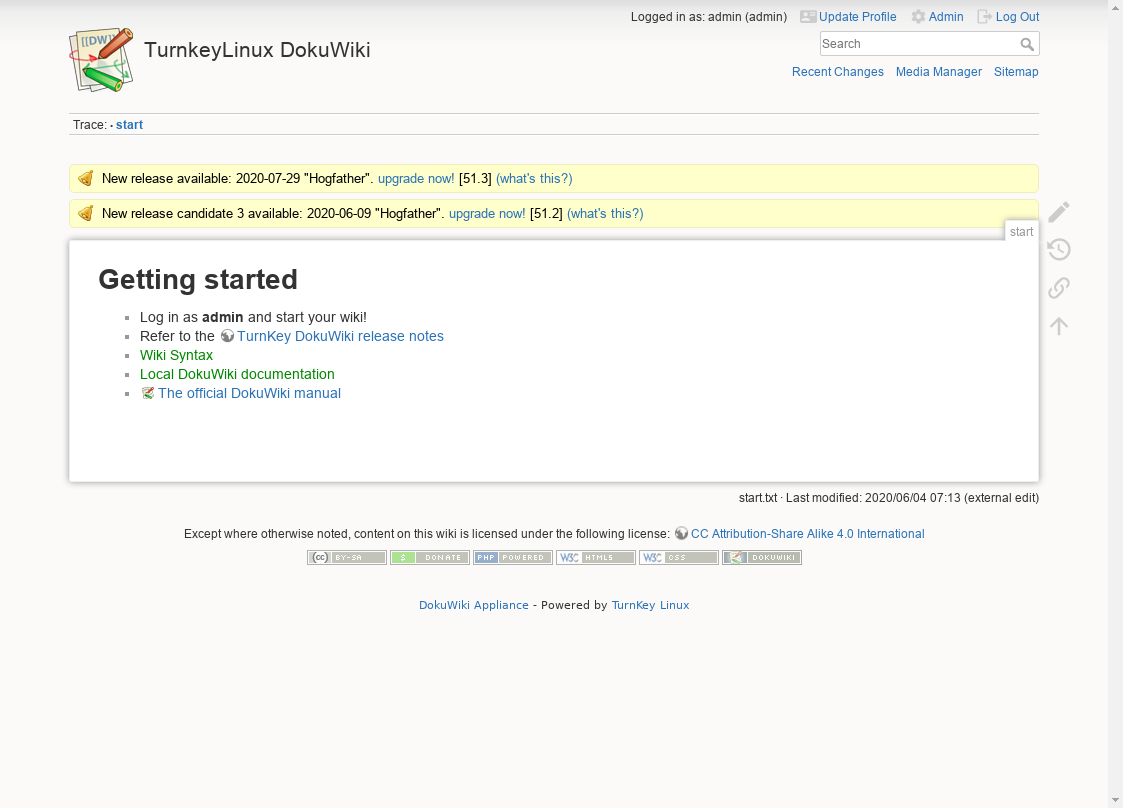Open the Media Manager
Viewport: 1123px width, 808px height.
click(938, 72)
